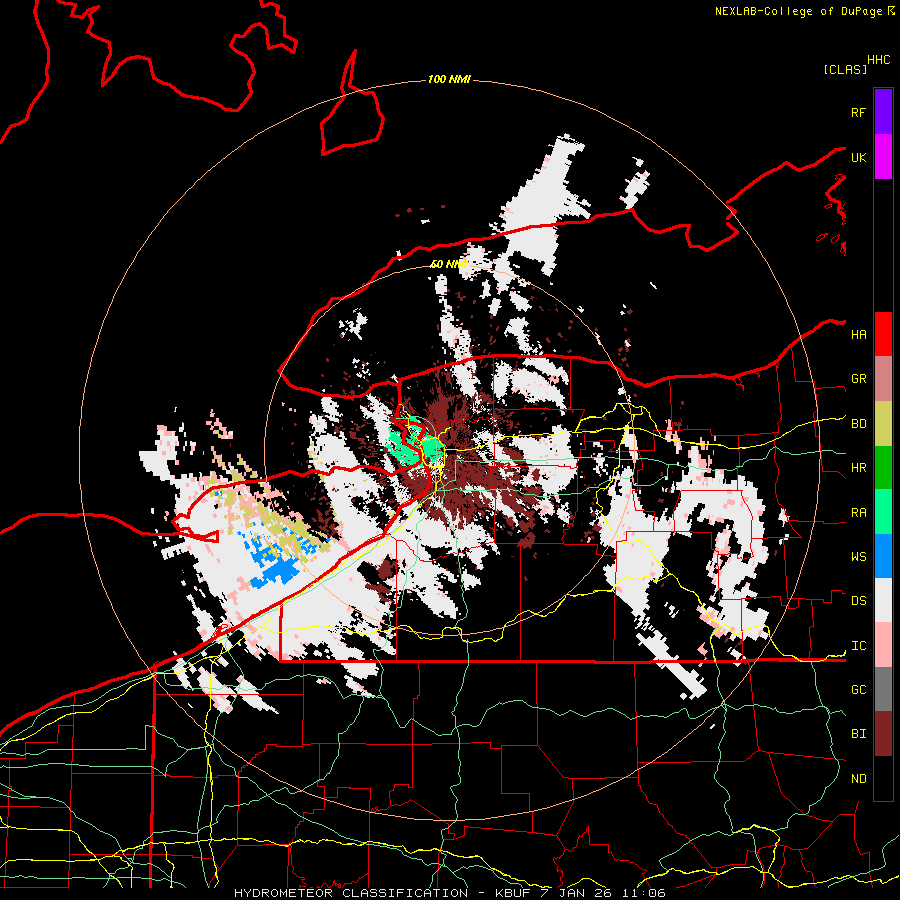Click the RF purple legend swatch
900x900 pixels.
(x=883, y=112)
